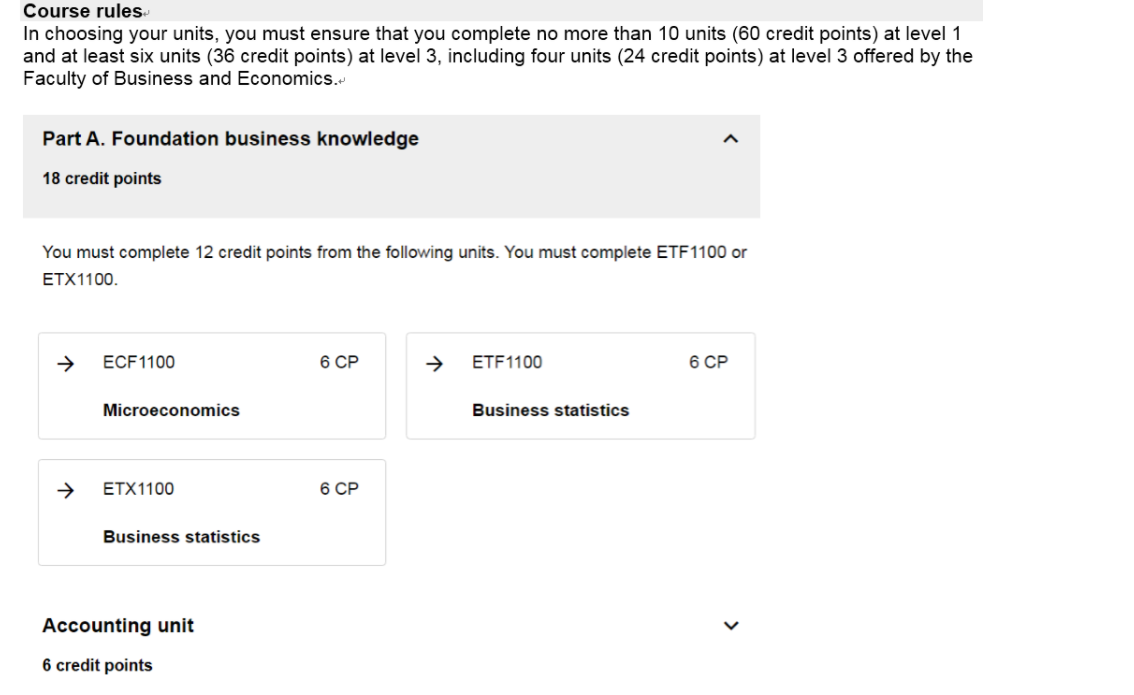Screen dimensions: 1134x695
Task: Click the Part A Foundation business knowledge heading
Action: click(230, 139)
